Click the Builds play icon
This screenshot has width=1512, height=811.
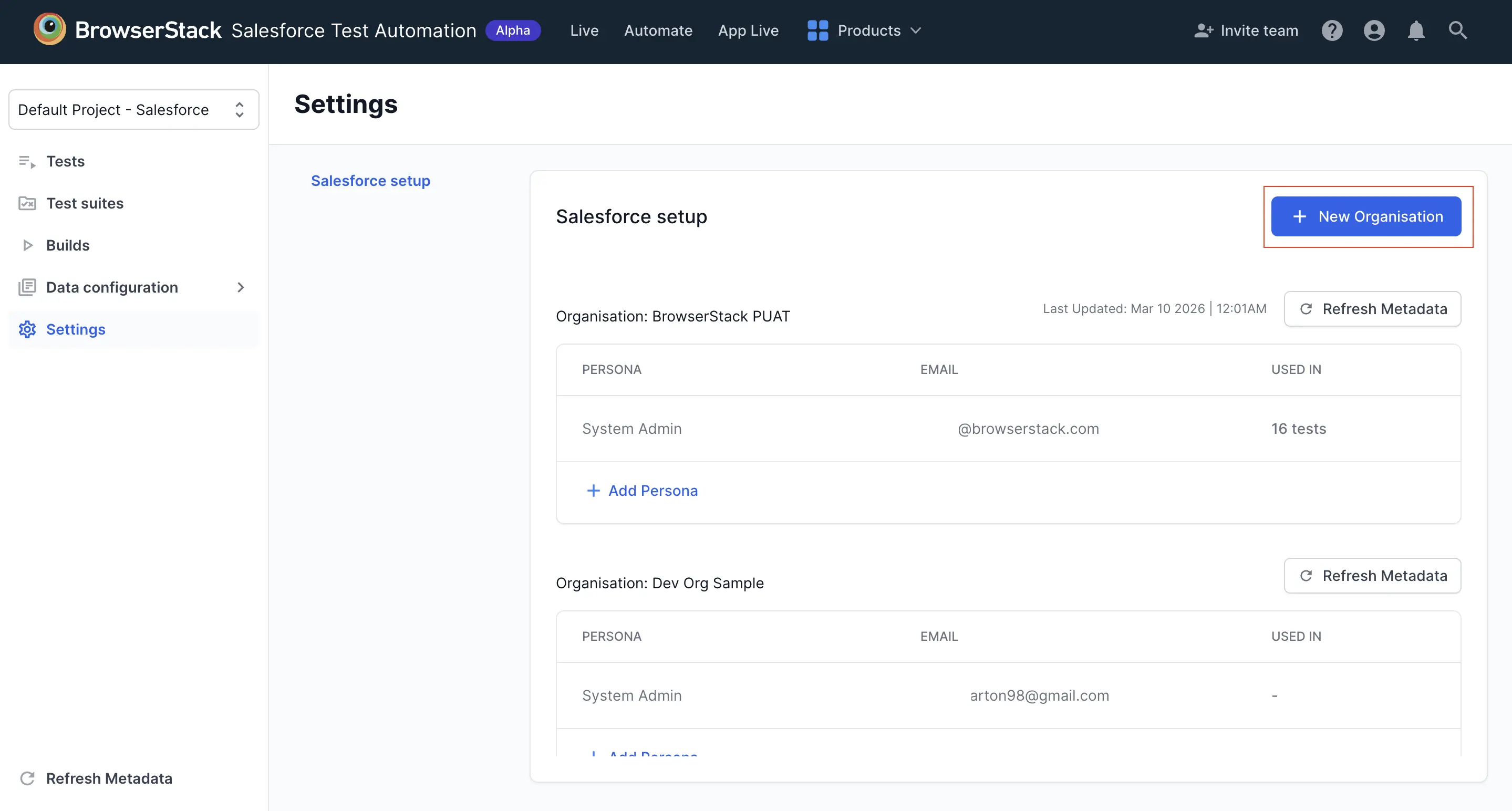[x=27, y=245]
